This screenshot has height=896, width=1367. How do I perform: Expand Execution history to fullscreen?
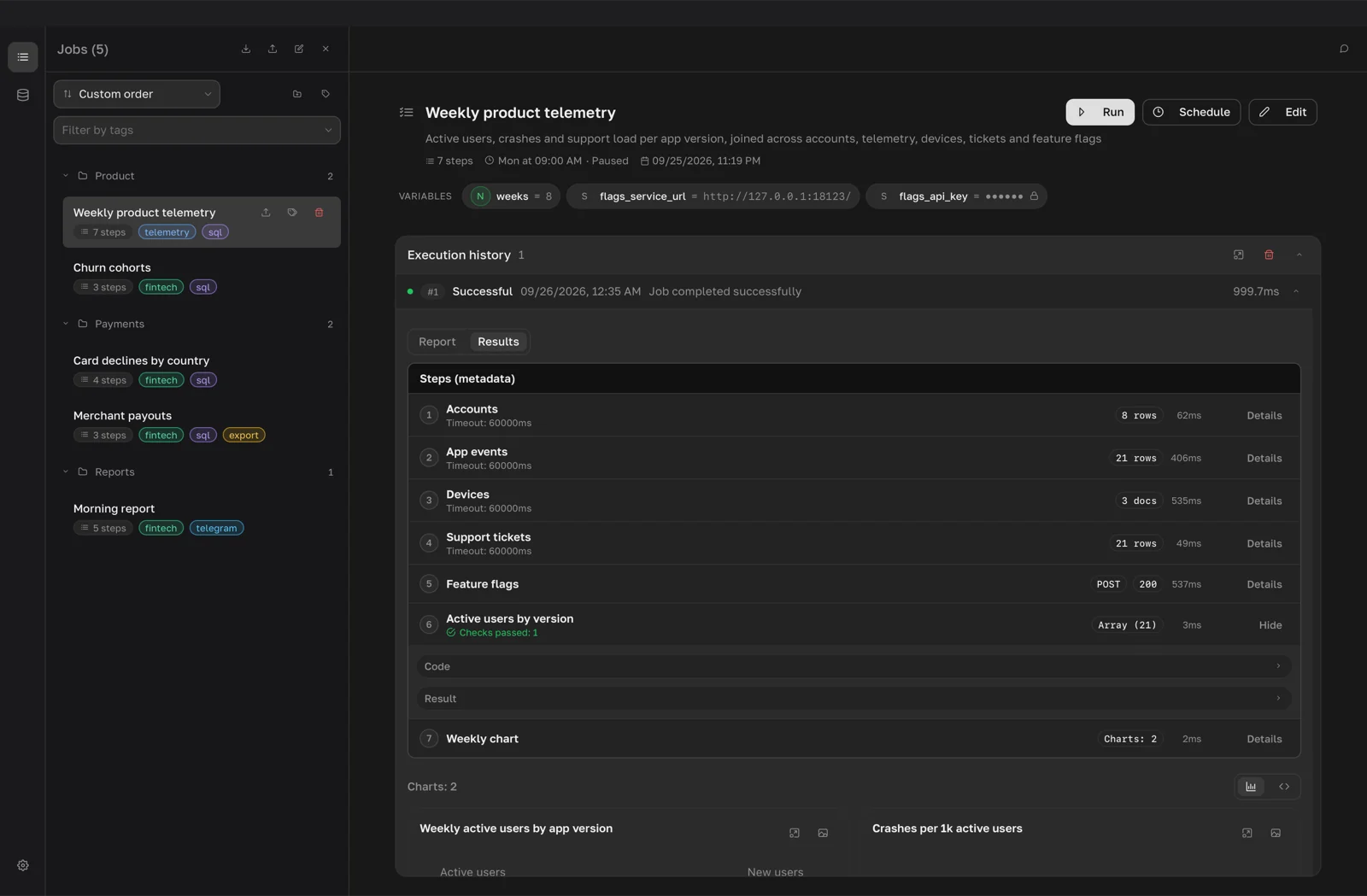pos(1239,255)
